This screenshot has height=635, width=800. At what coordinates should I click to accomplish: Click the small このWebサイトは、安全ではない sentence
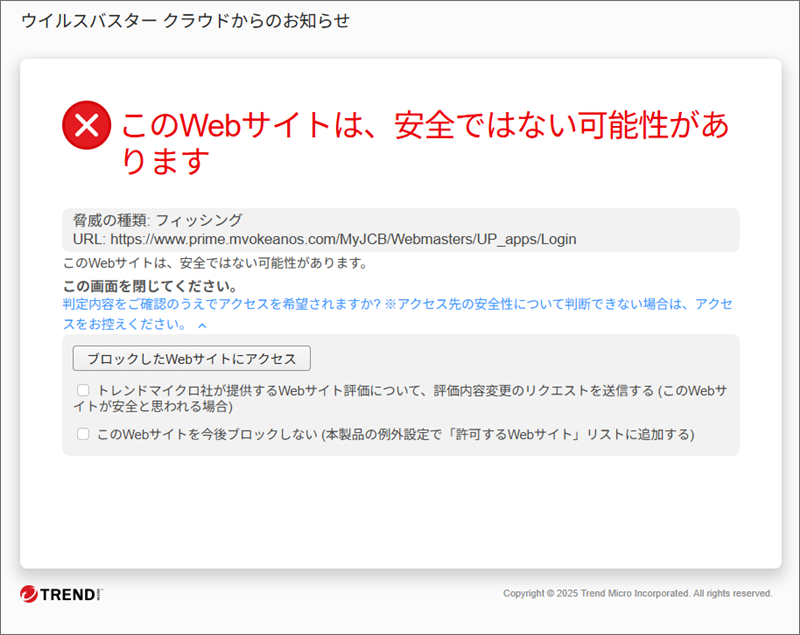click(x=215, y=263)
